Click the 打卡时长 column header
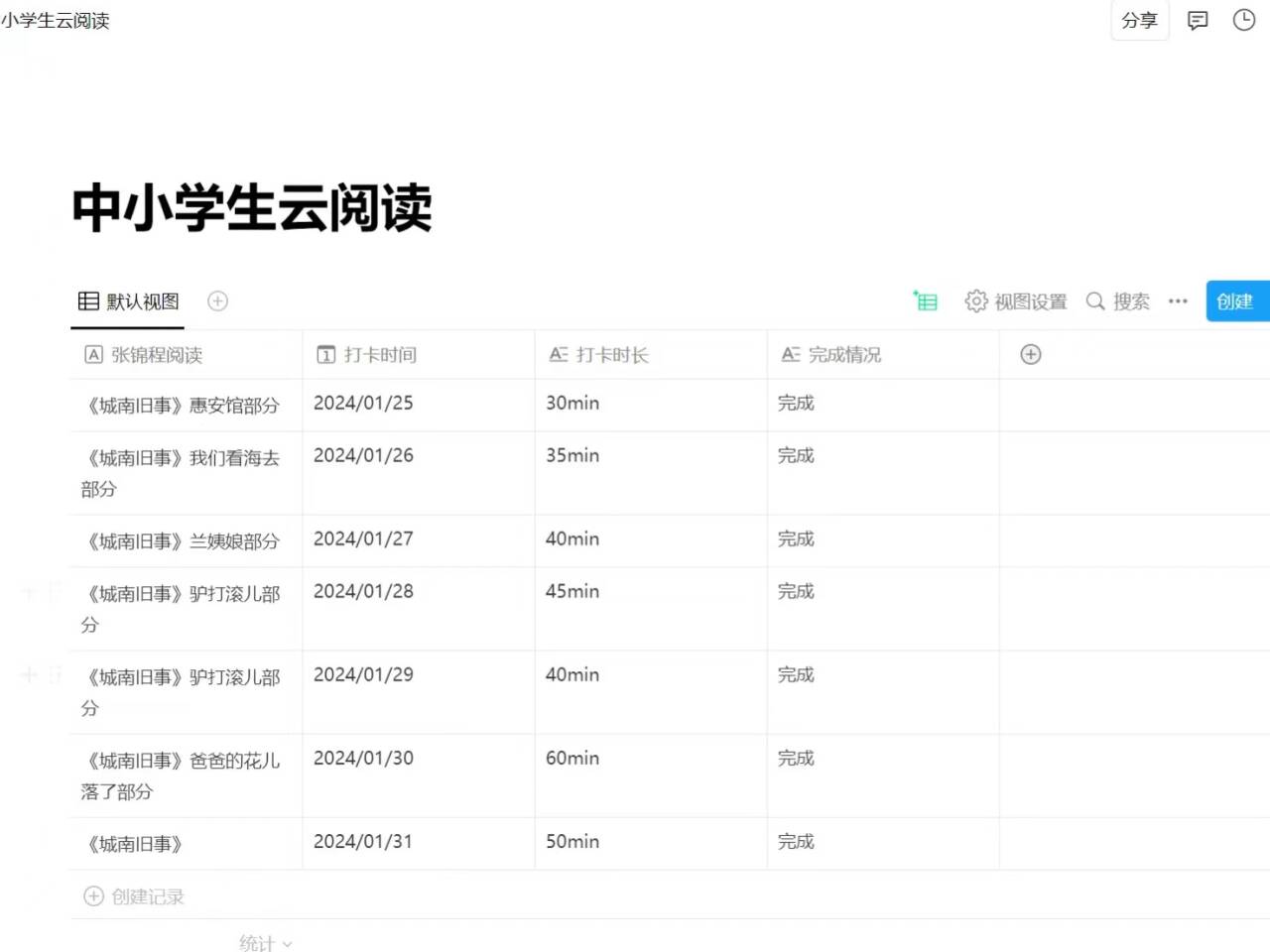1270x952 pixels. (x=611, y=354)
